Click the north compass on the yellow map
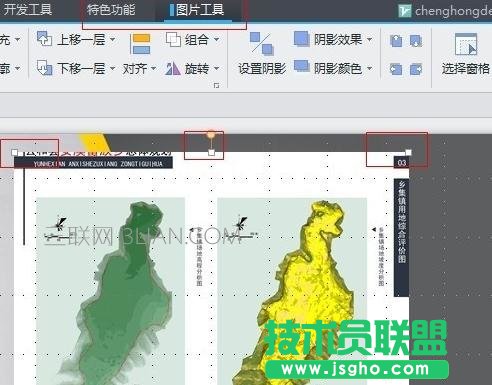Image resolution: width=492 pixels, height=385 pixels. click(240, 228)
